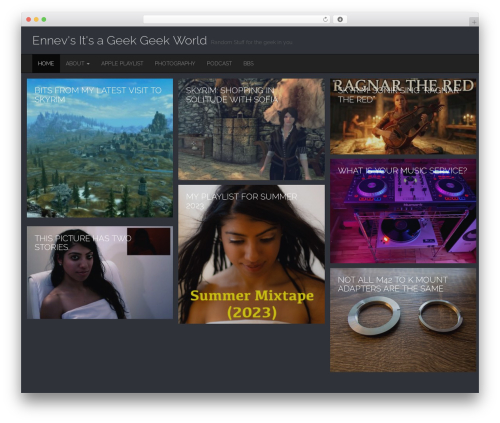Screen dimensions: 500x423
Task: Expand the About dropdown menu
Action: [77, 63]
